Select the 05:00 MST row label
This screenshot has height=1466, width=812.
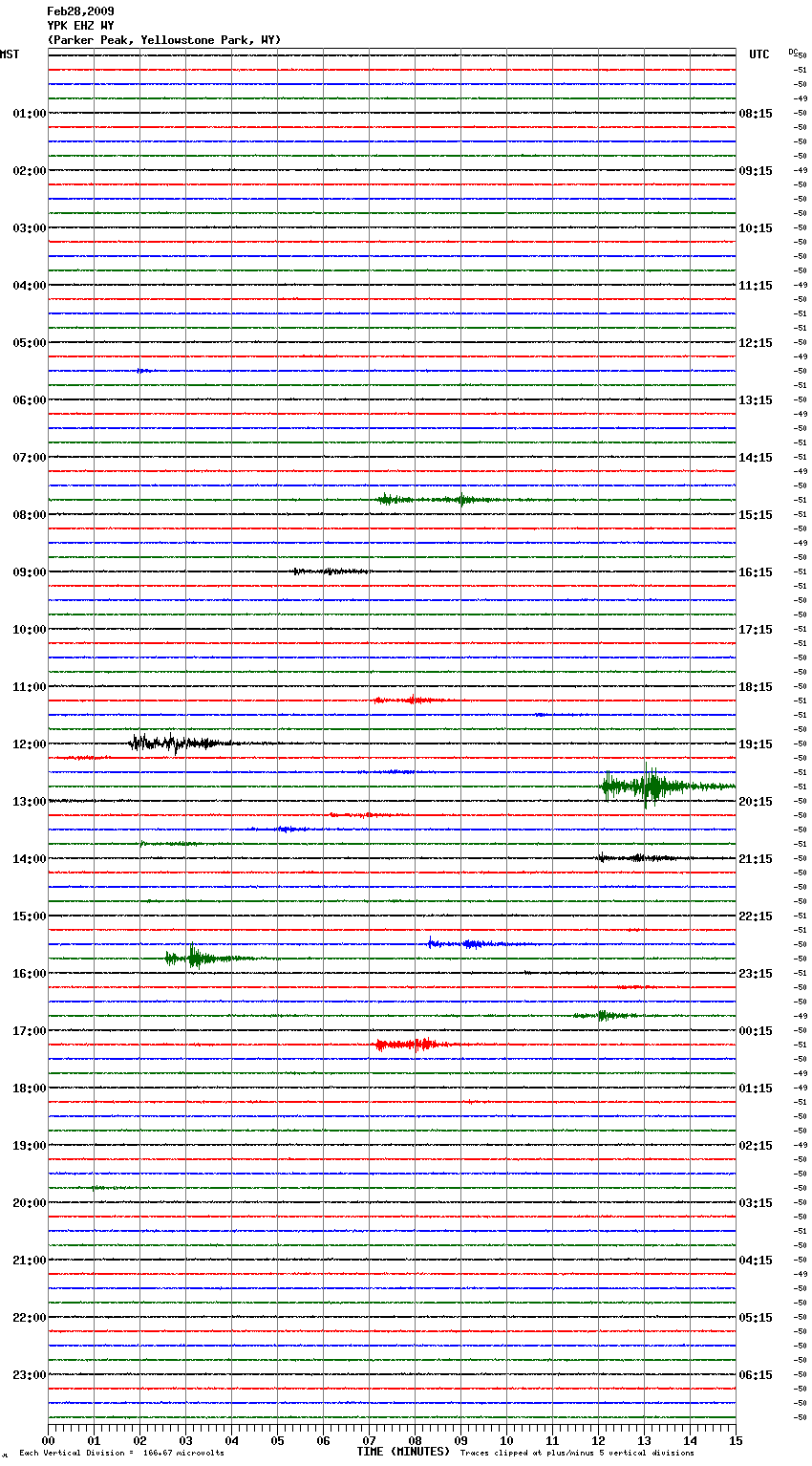pyautogui.click(x=30, y=343)
